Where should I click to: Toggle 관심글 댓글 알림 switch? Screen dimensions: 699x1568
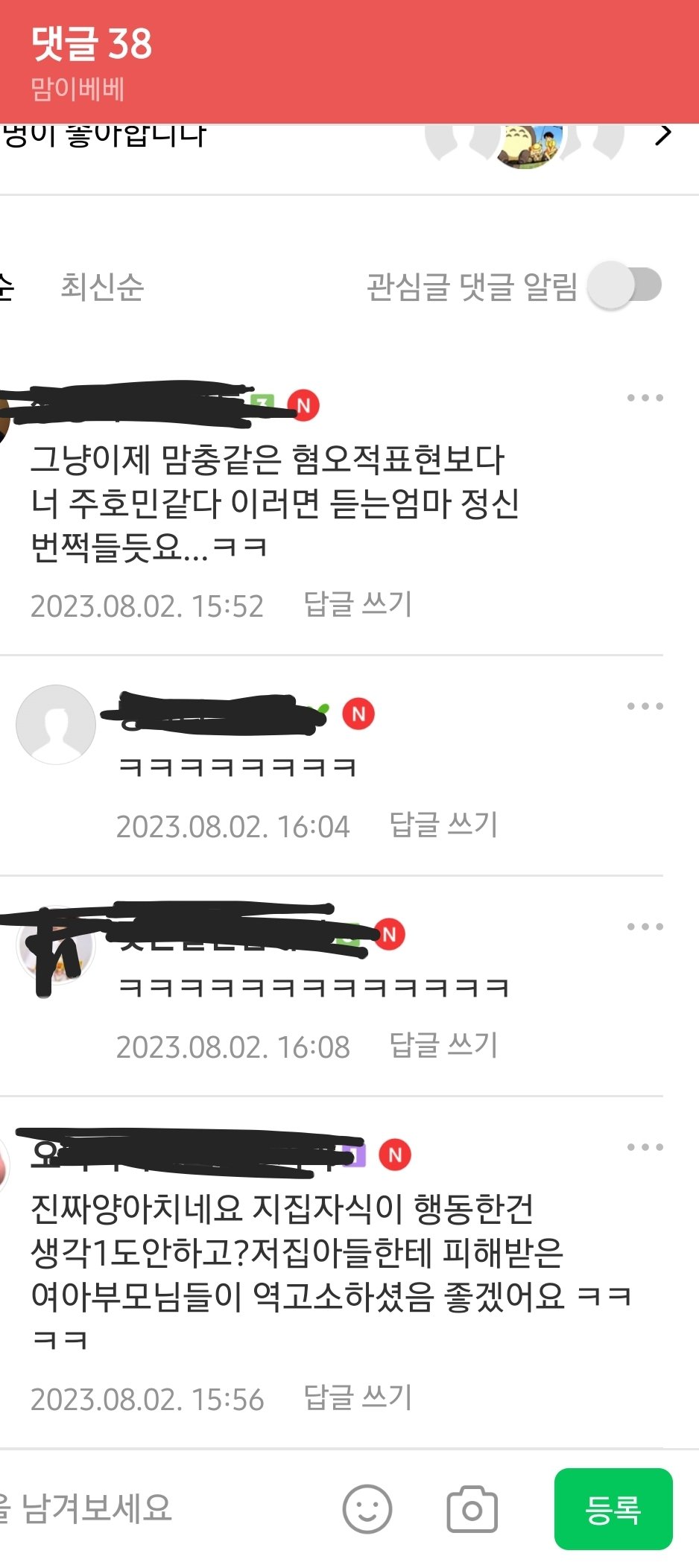coord(625,285)
